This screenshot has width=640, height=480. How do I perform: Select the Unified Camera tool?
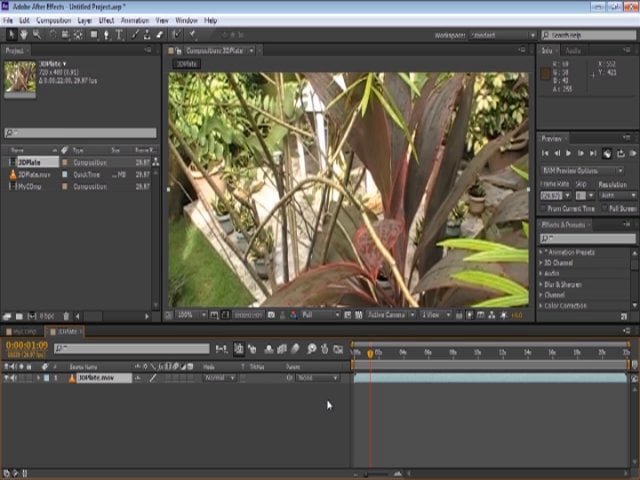(65, 35)
